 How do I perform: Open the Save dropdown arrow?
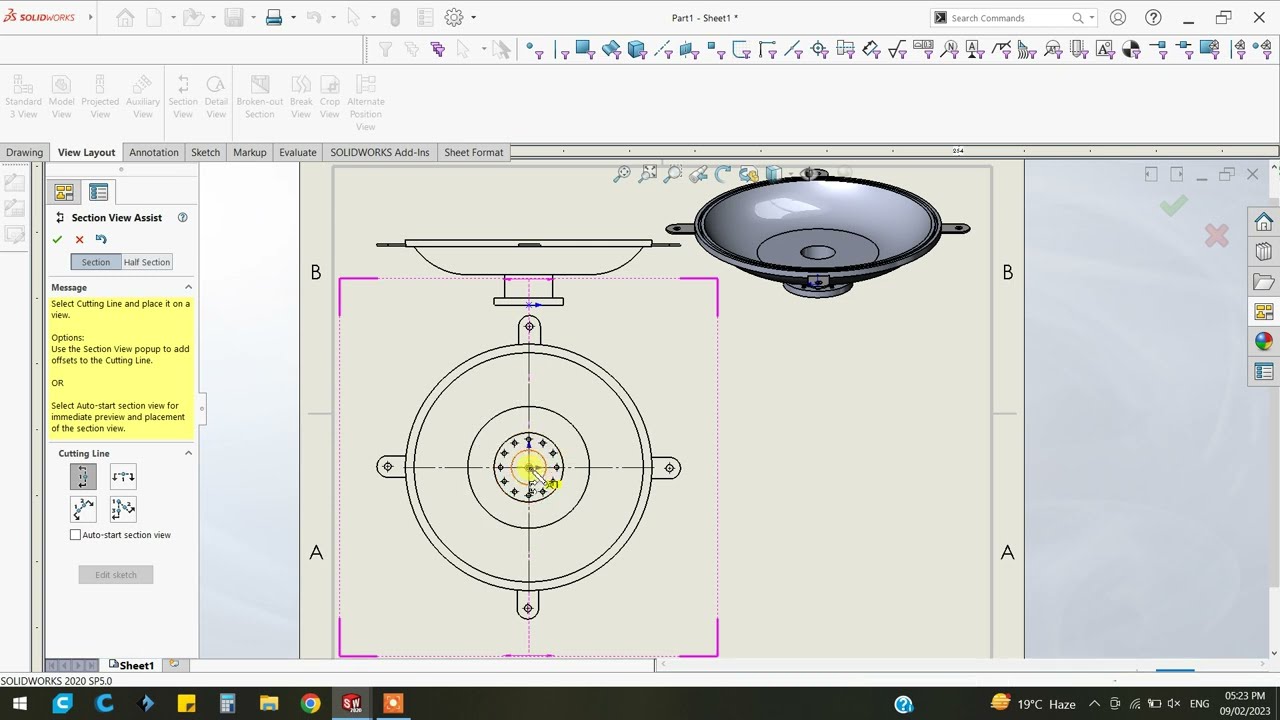253,18
